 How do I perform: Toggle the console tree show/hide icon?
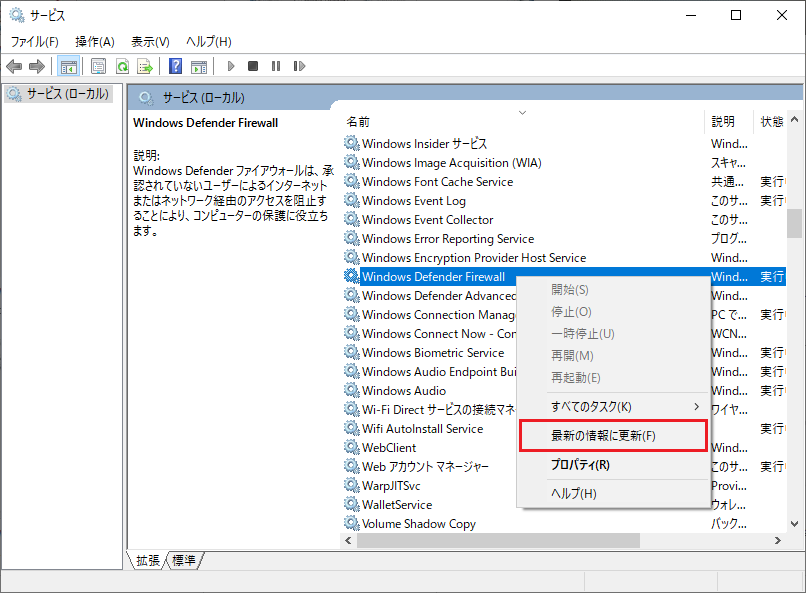click(x=68, y=66)
